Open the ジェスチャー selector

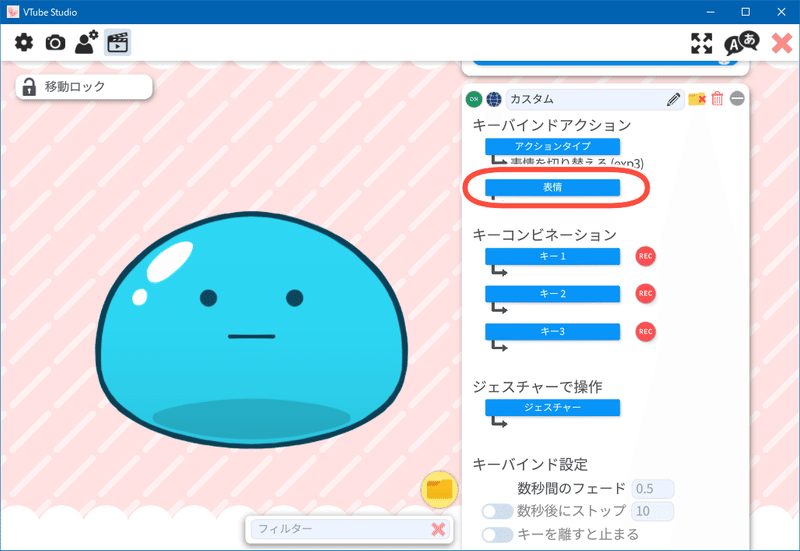click(x=553, y=408)
